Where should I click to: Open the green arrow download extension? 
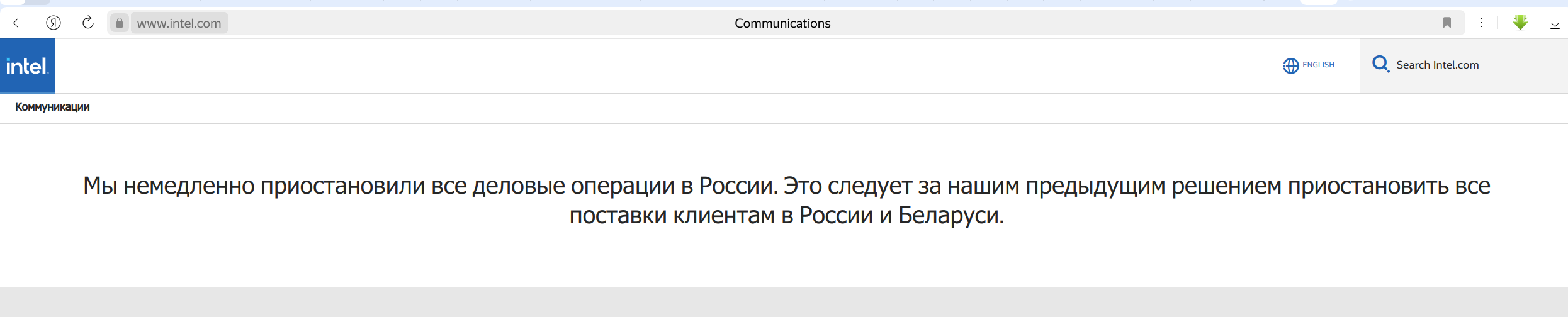coord(1520,23)
